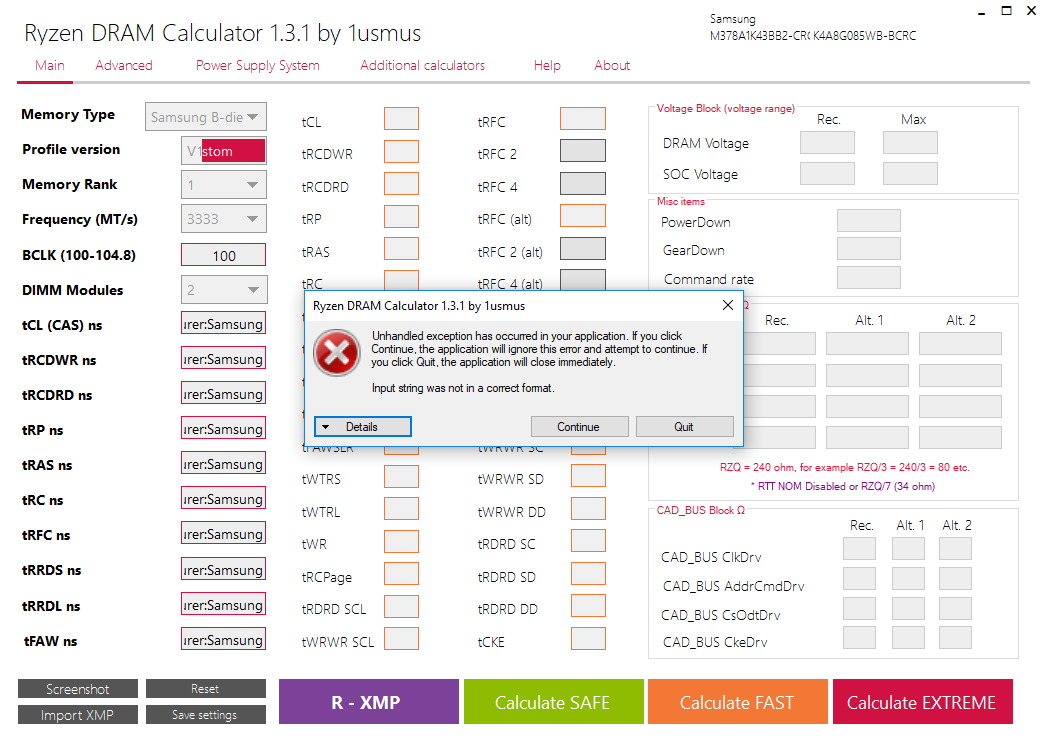This screenshot has width=1045, height=739.
Task: Click the CAD_BUS ClkDrv Rec. box
Action: (859, 549)
